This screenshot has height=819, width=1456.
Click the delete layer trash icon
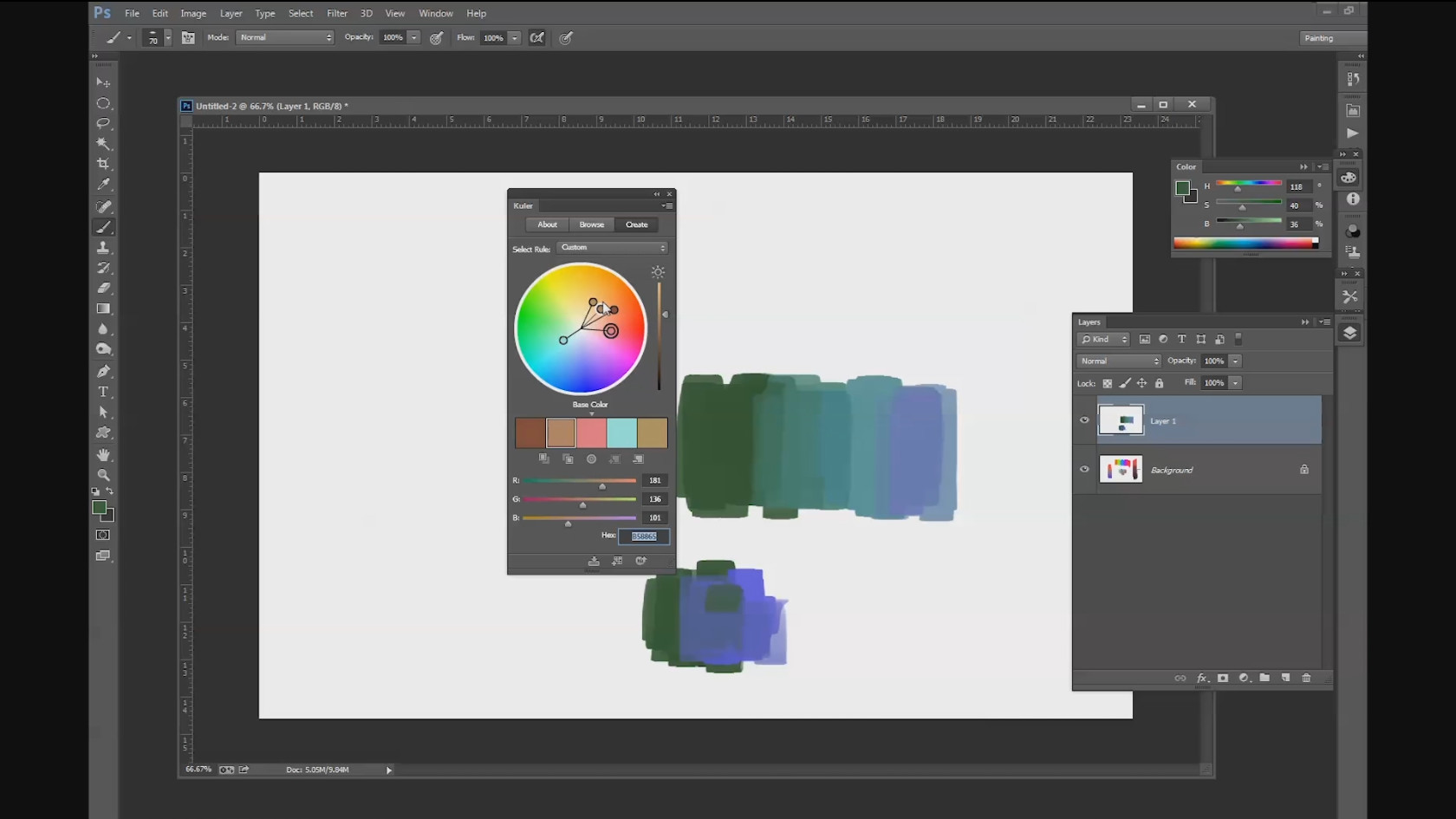1306,678
